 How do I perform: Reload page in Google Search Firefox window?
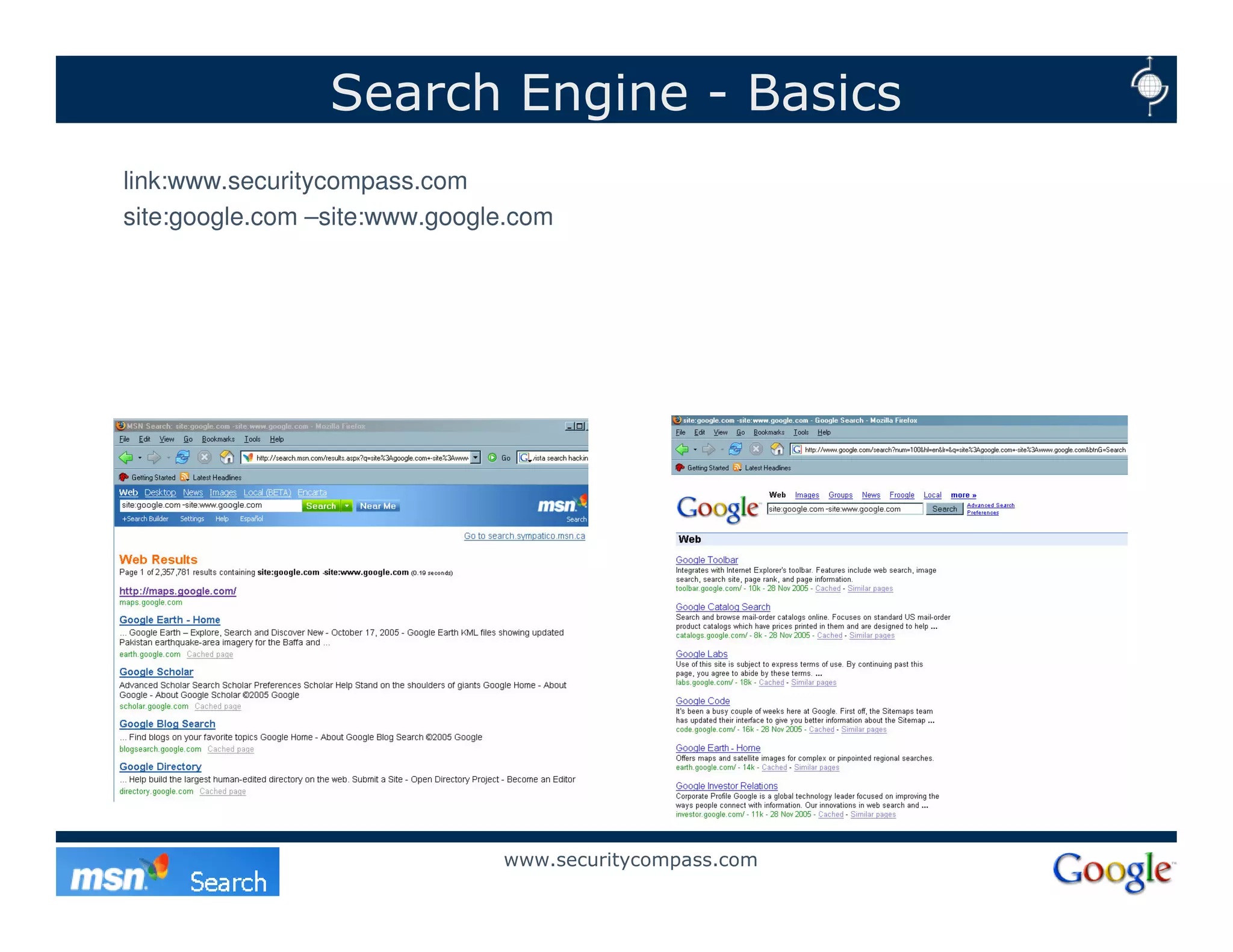tap(735, 450)
